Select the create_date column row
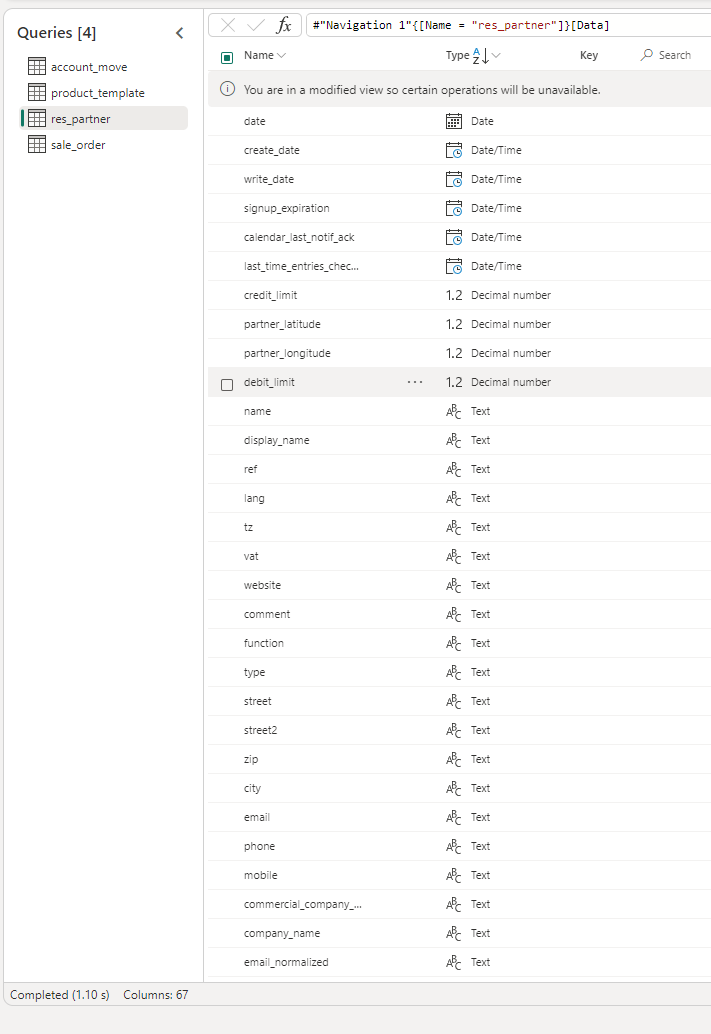Screen dimensions: 711x1034 pos(459,150)
